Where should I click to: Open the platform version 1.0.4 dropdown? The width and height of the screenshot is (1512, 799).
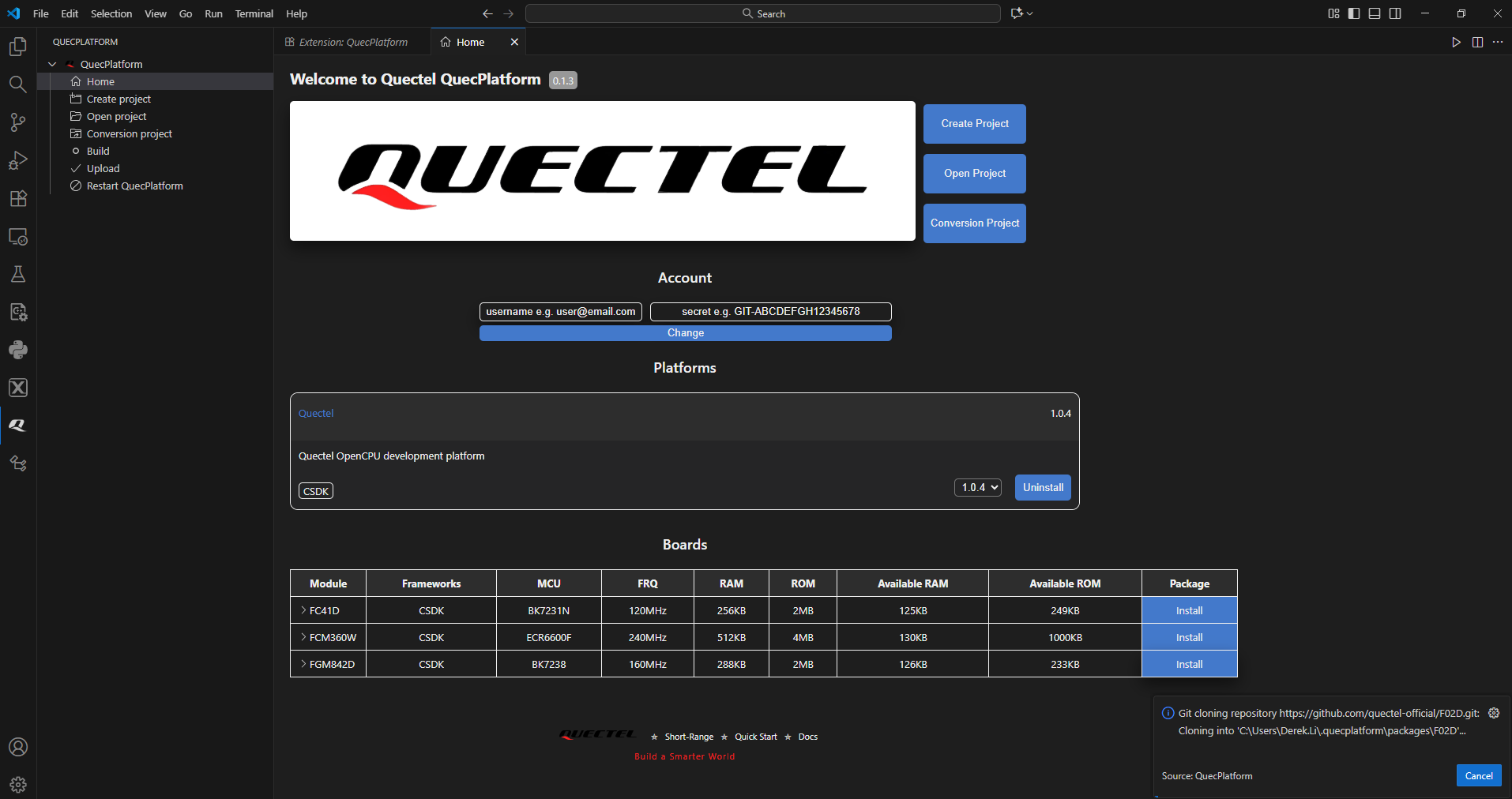click(978, 488)
